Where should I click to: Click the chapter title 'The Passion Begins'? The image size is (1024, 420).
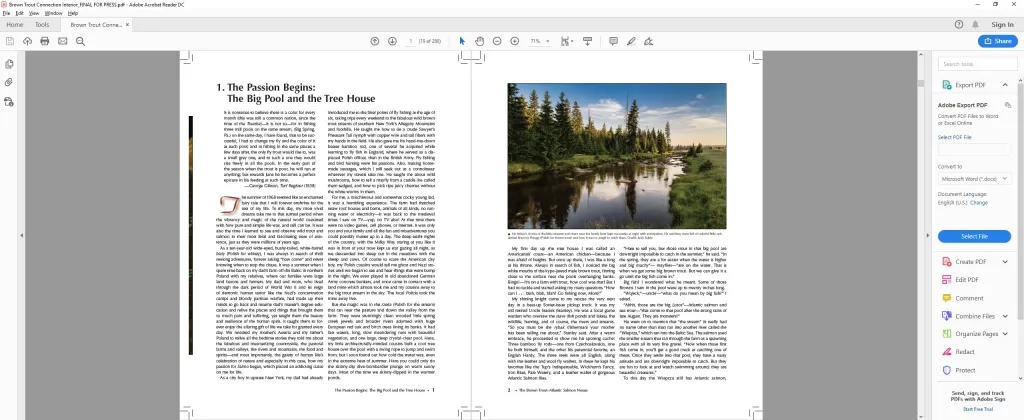tap(272, 87)
